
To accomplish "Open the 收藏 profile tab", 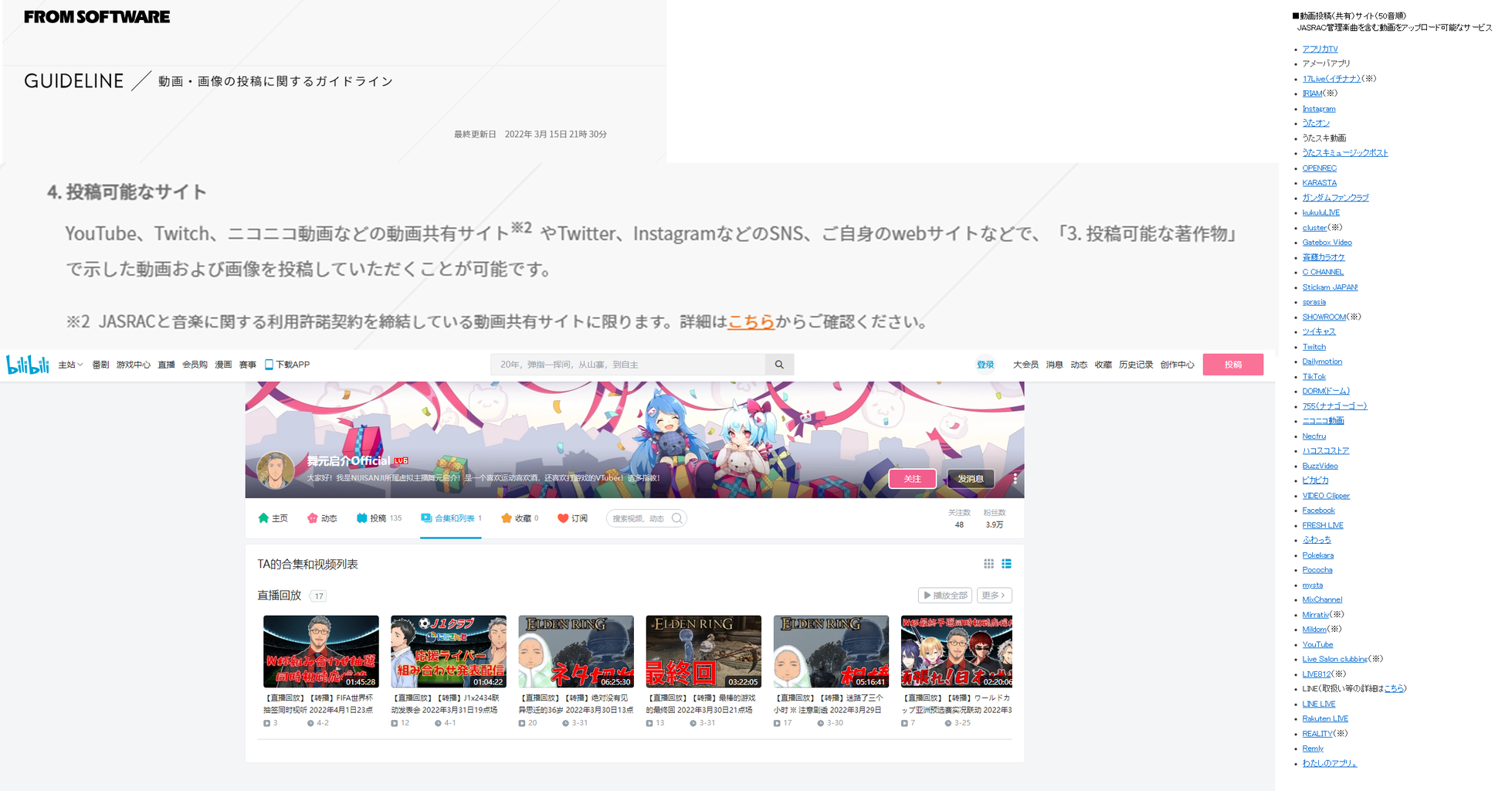I will coord(520,518).
